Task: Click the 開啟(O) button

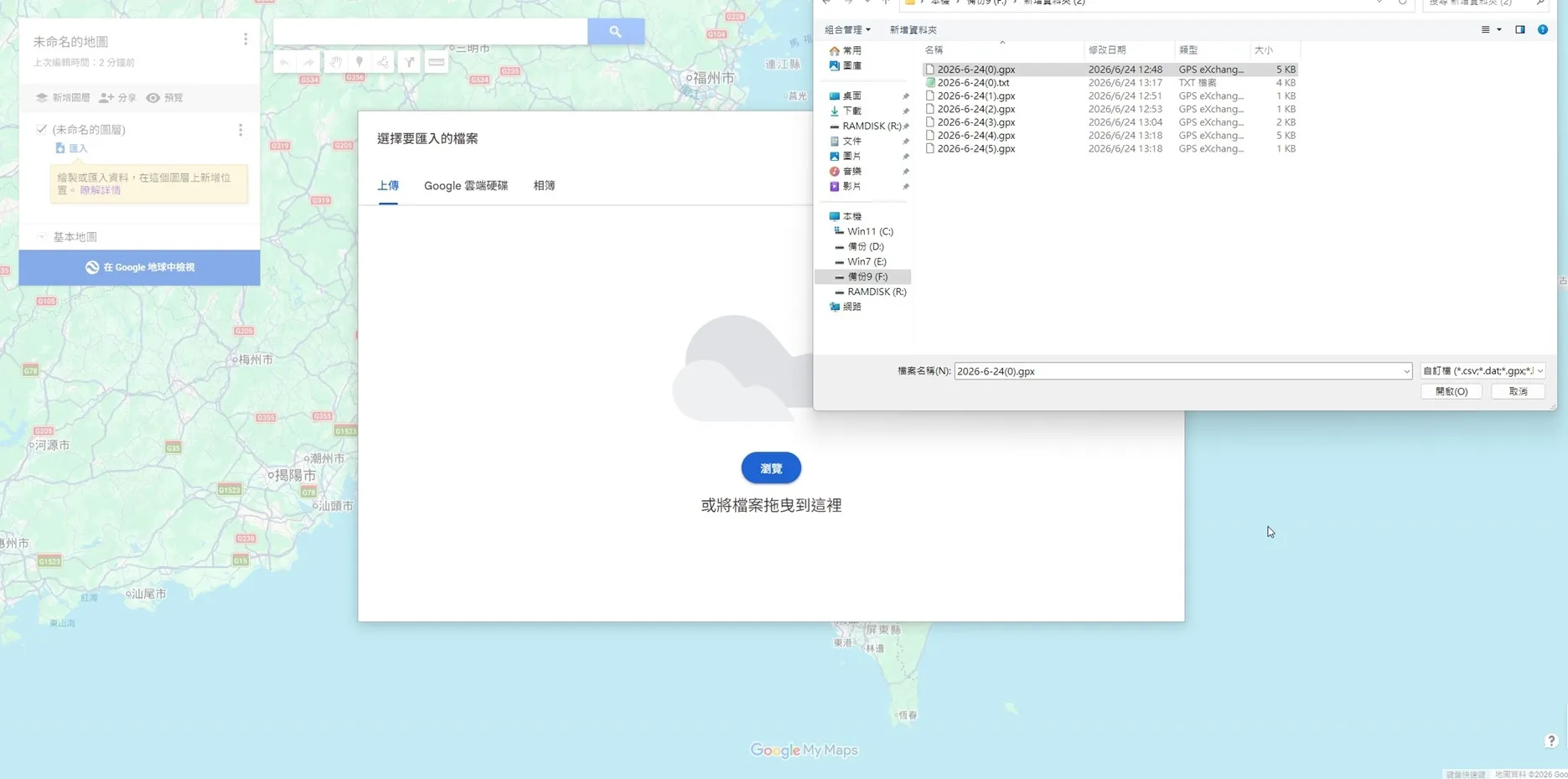Action: 1452,392
